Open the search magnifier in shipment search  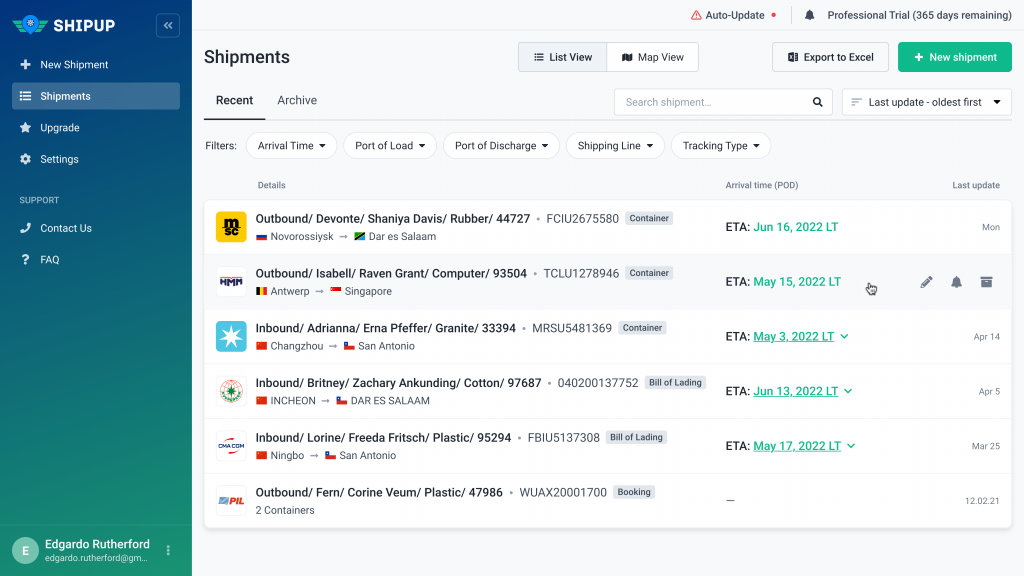point(817,101)
